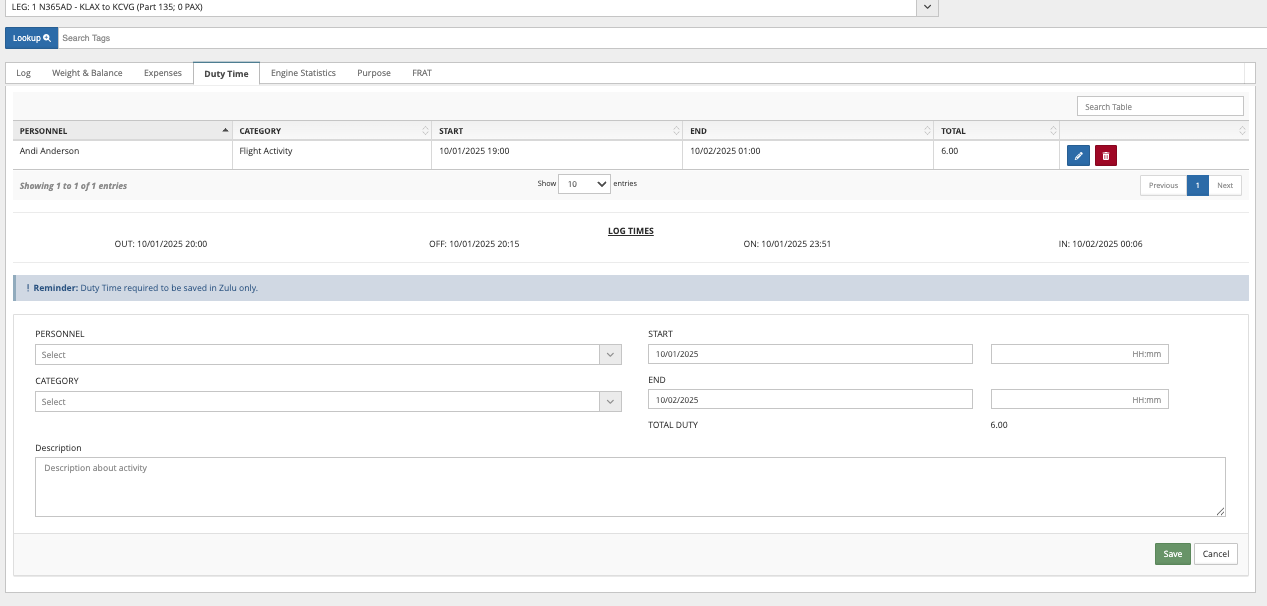Click the Start time HH:mm field
This screenshot has height=606, width=1267.
coord(1079,354)
